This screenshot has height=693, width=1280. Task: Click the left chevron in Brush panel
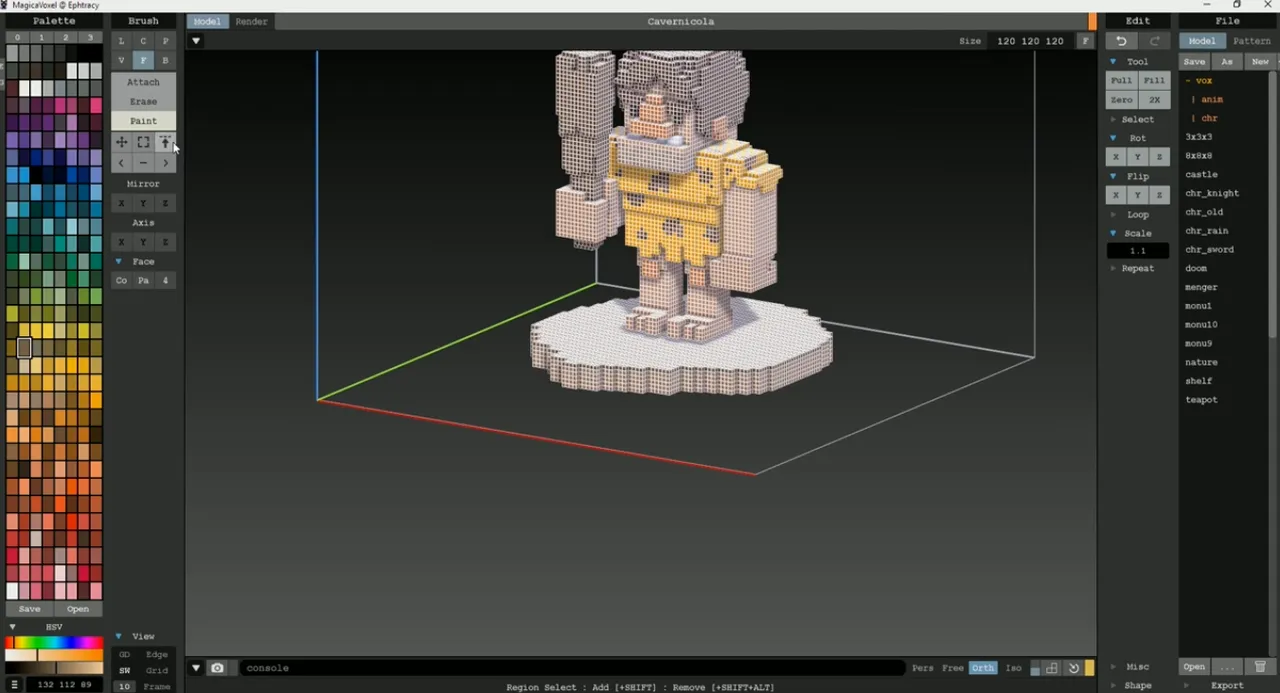coord(121,162)
